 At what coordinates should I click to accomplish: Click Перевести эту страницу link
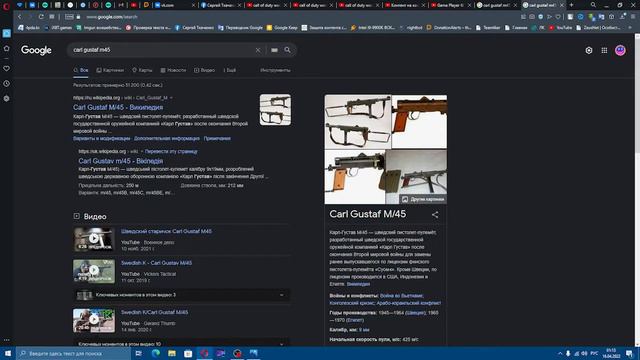point(171,151)
